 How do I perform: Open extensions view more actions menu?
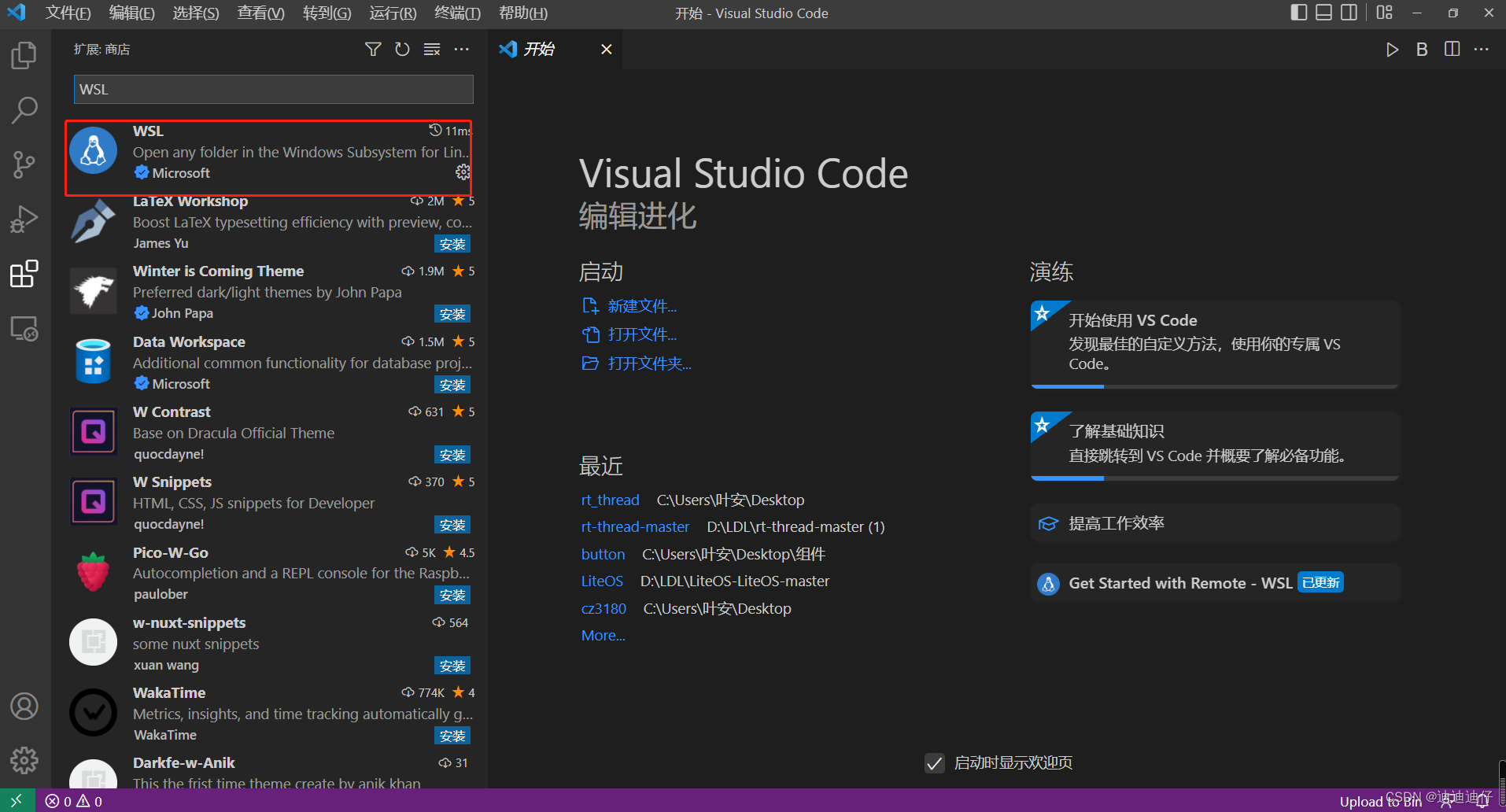(x=462, y=50)
